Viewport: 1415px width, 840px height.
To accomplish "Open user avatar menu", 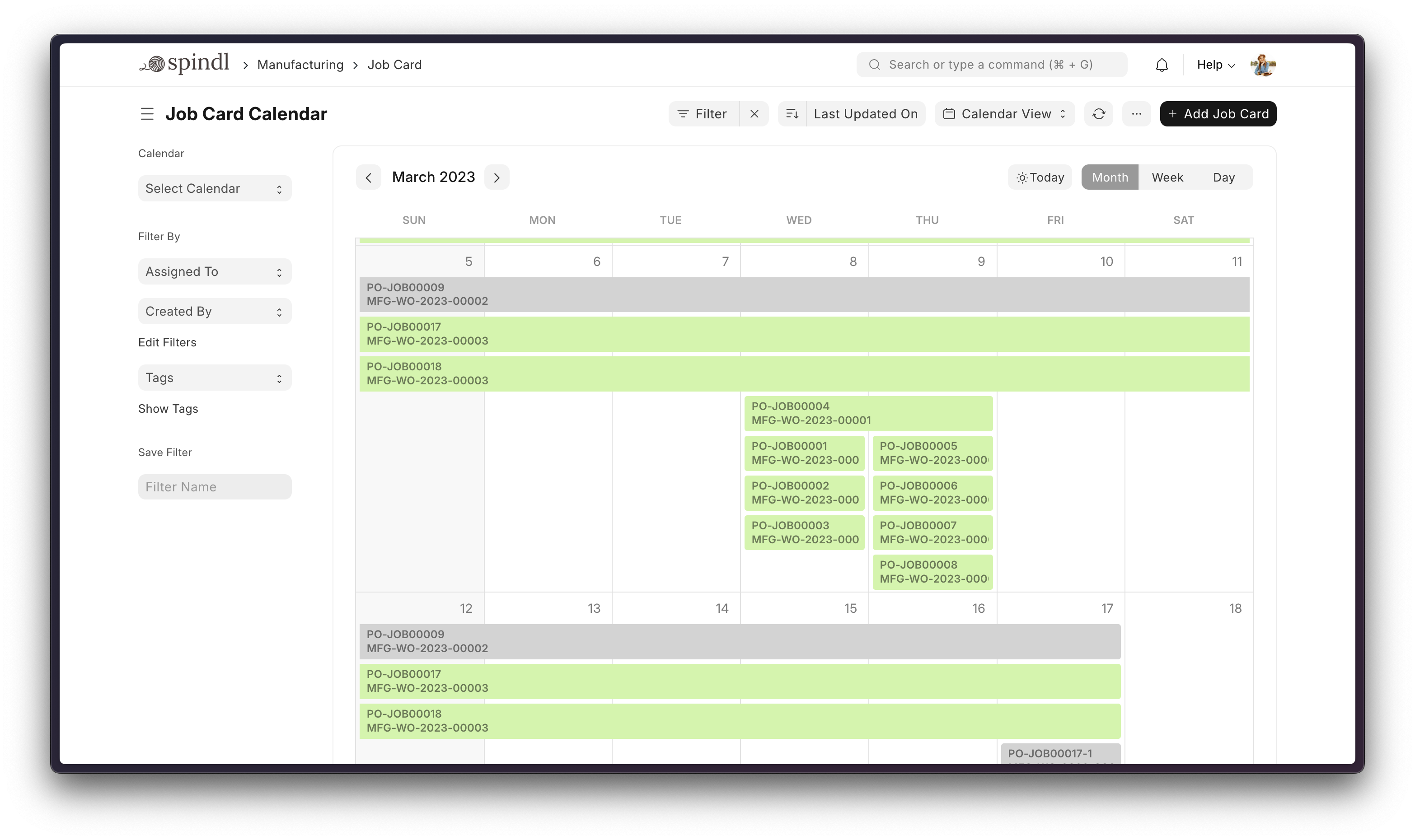I will point(1263,65).
